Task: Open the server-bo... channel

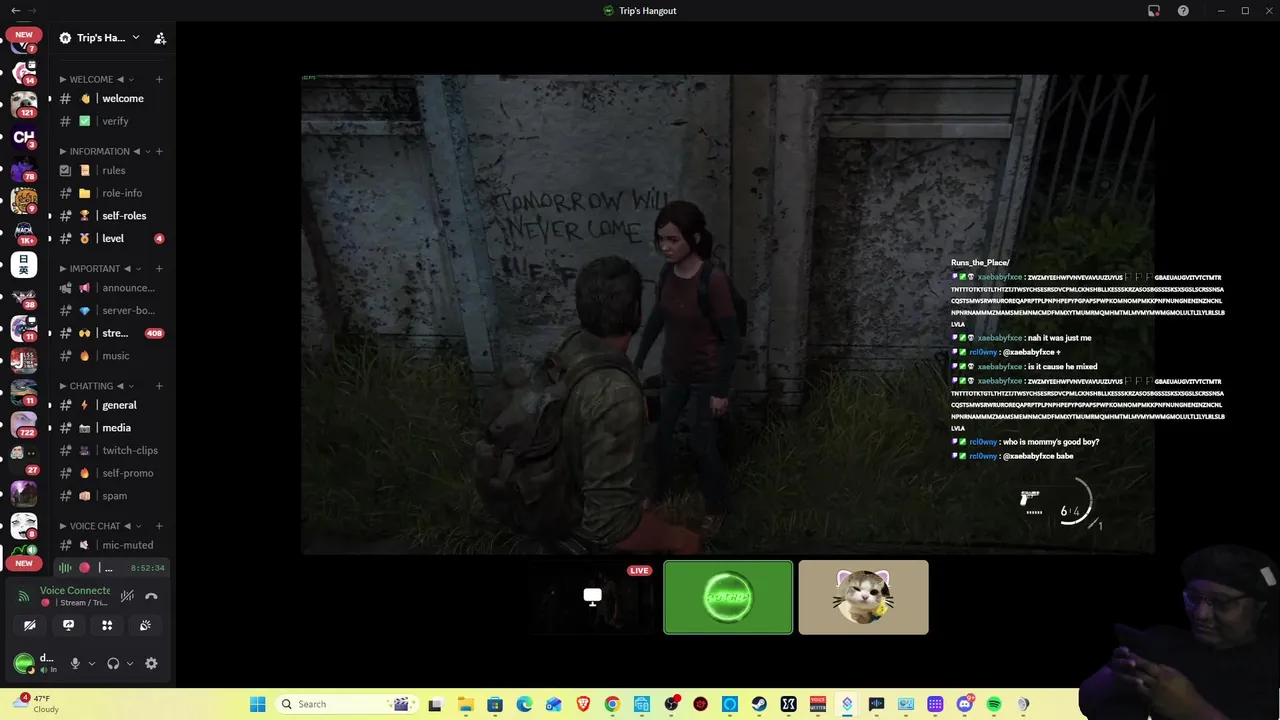Action: tap(112, 310)
